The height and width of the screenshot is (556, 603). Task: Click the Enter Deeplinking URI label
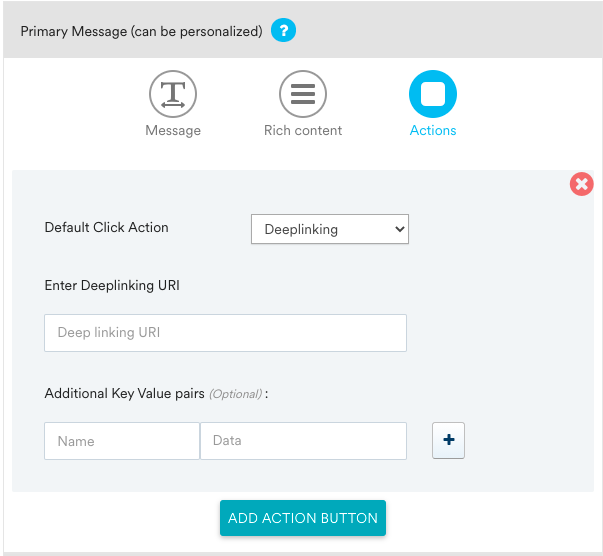coord(112,285)
